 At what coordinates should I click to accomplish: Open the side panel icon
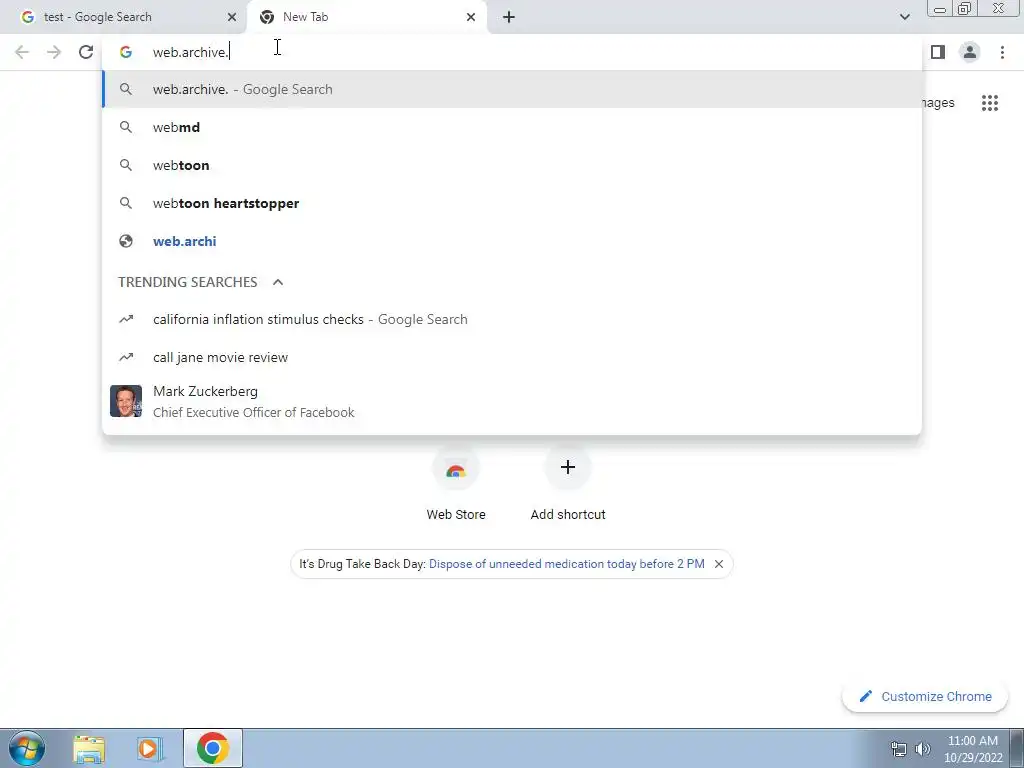coord(938,52)
